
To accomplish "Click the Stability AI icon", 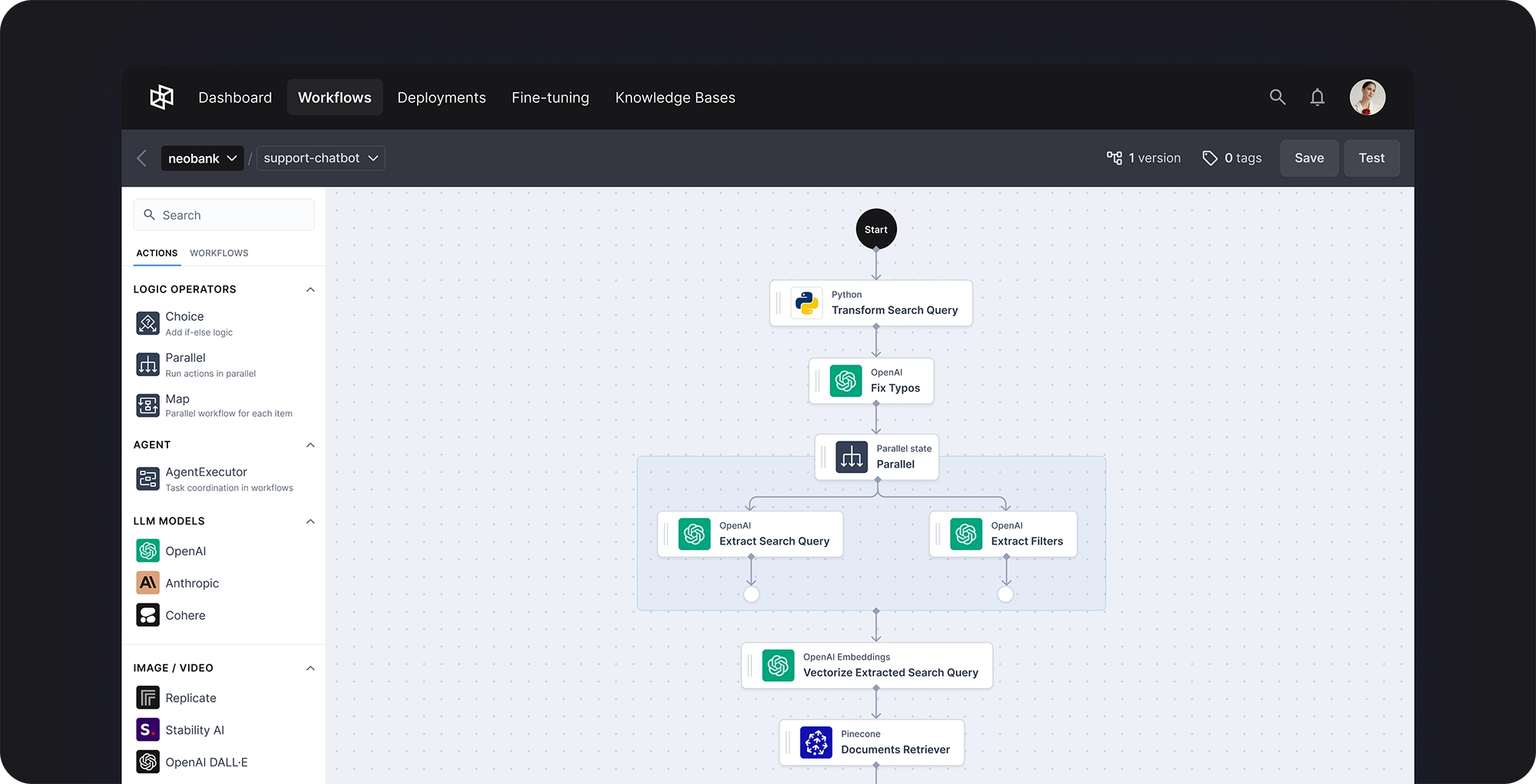I will click(147, 729).
